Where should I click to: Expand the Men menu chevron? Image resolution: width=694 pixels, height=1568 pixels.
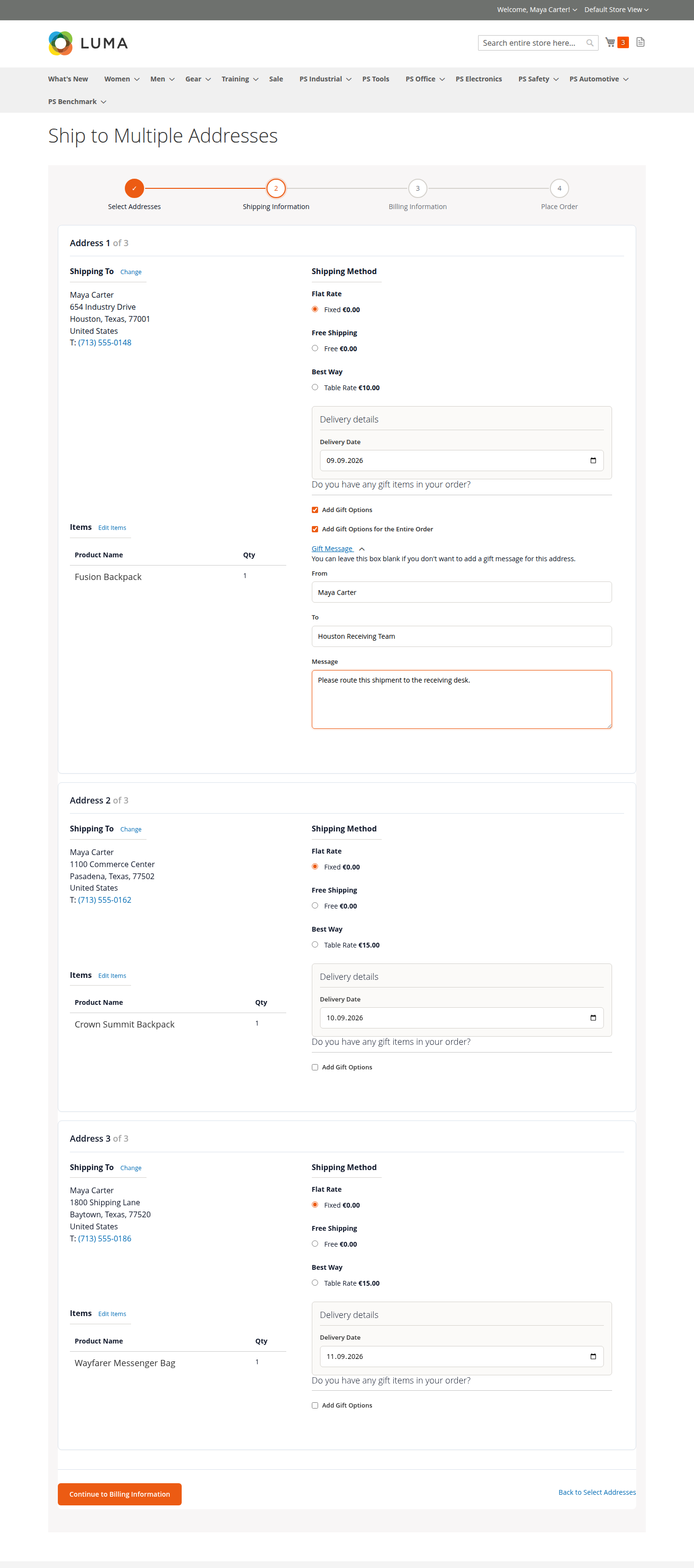point(172,80)
